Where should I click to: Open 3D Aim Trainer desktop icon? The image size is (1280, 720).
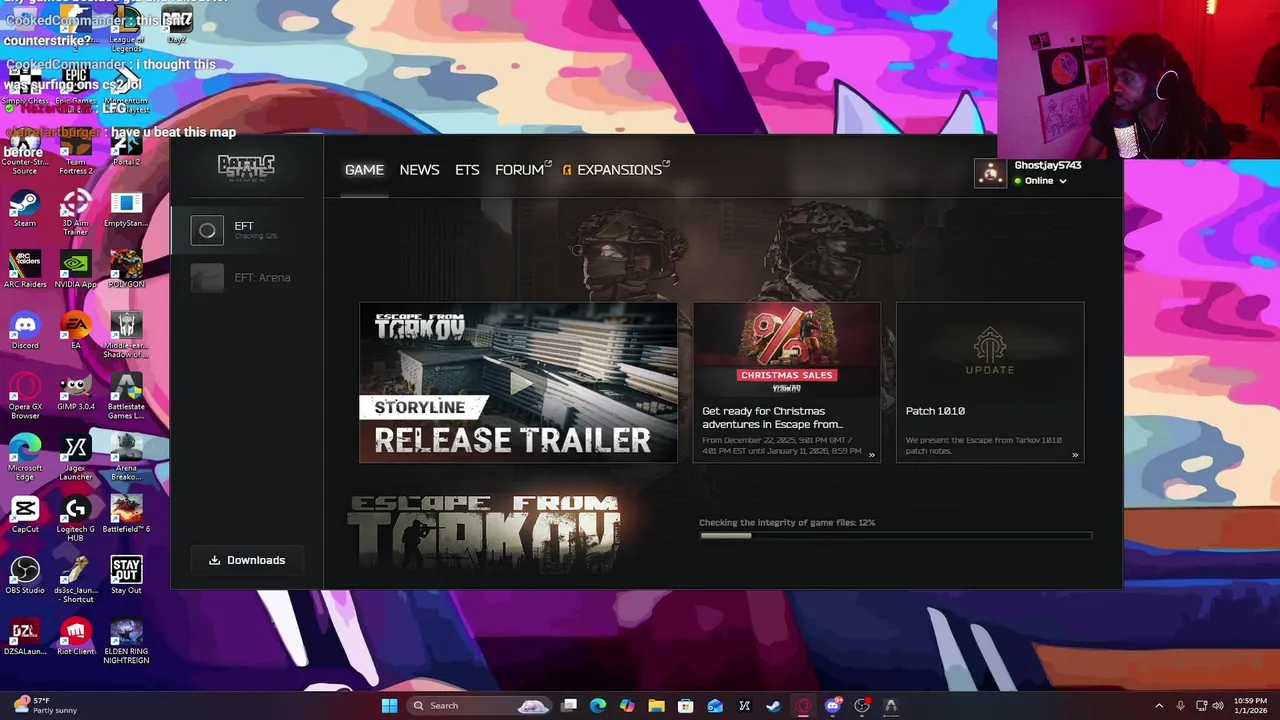click(x=75, y=213)
